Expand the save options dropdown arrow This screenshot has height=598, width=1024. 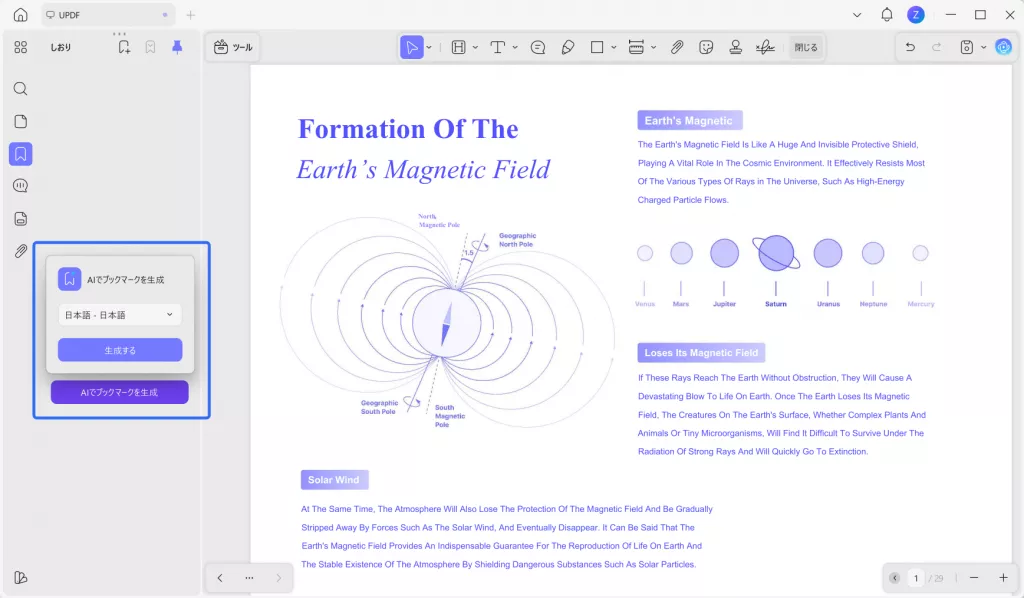(x=984, y=47)
